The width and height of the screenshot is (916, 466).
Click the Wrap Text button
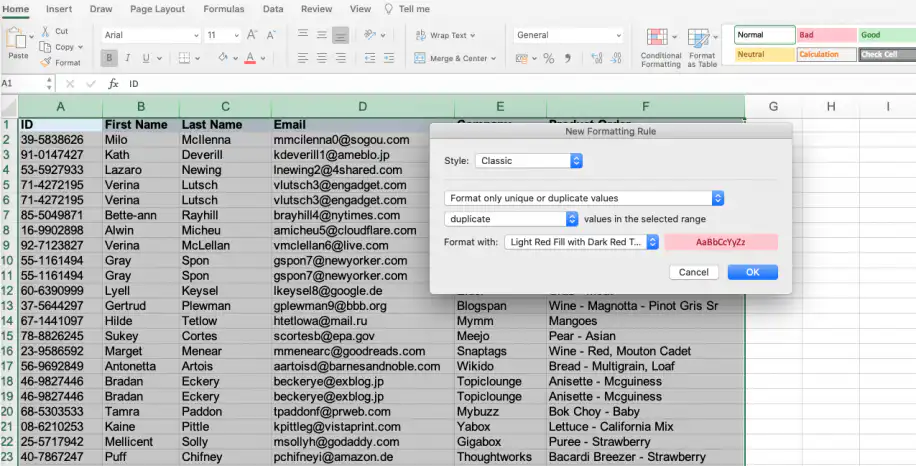tap(445, 35)
